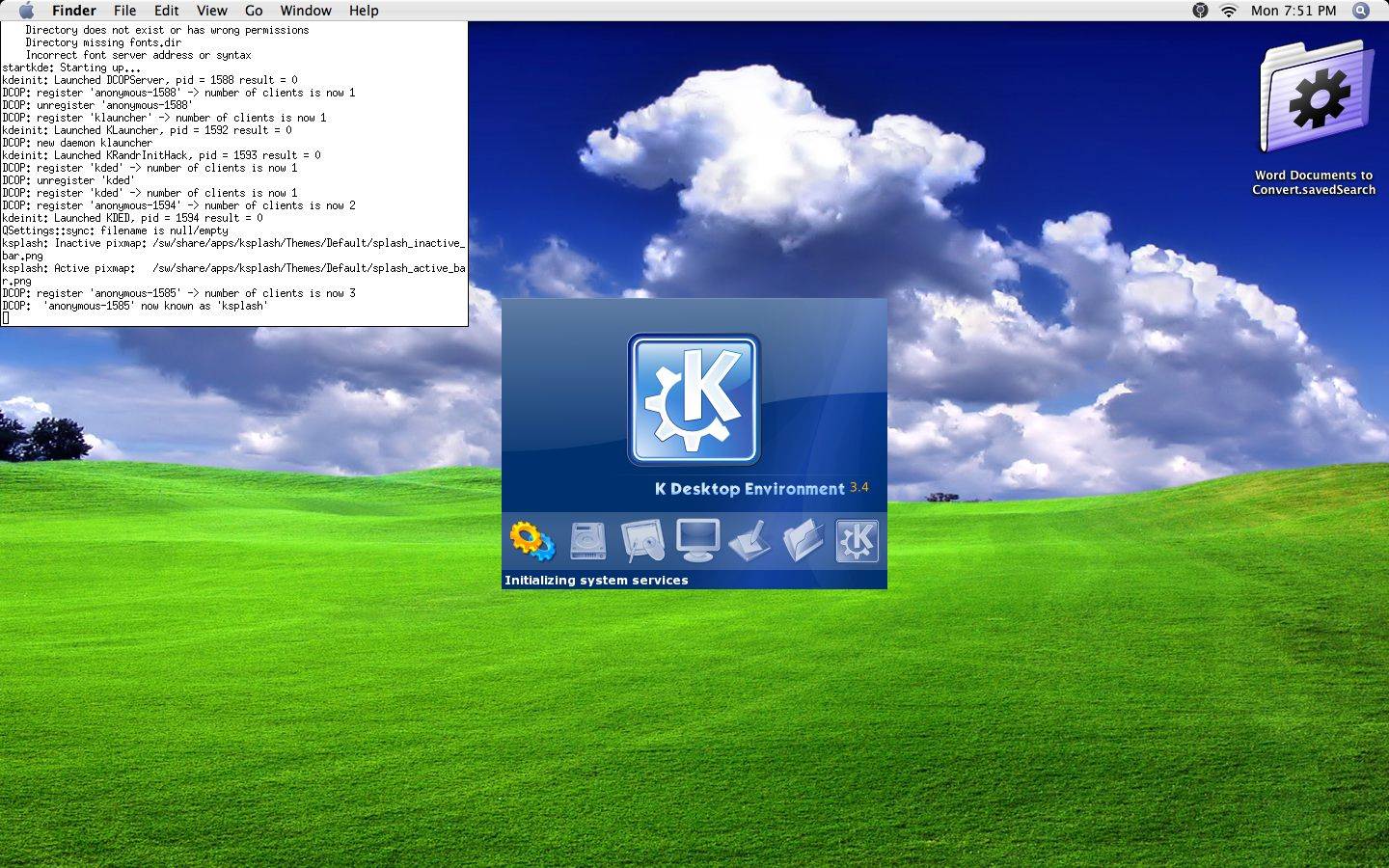Click the terminal cursor at the prompt
Image resolution: width=1389 pixels, height=868 pixels.
5,318
